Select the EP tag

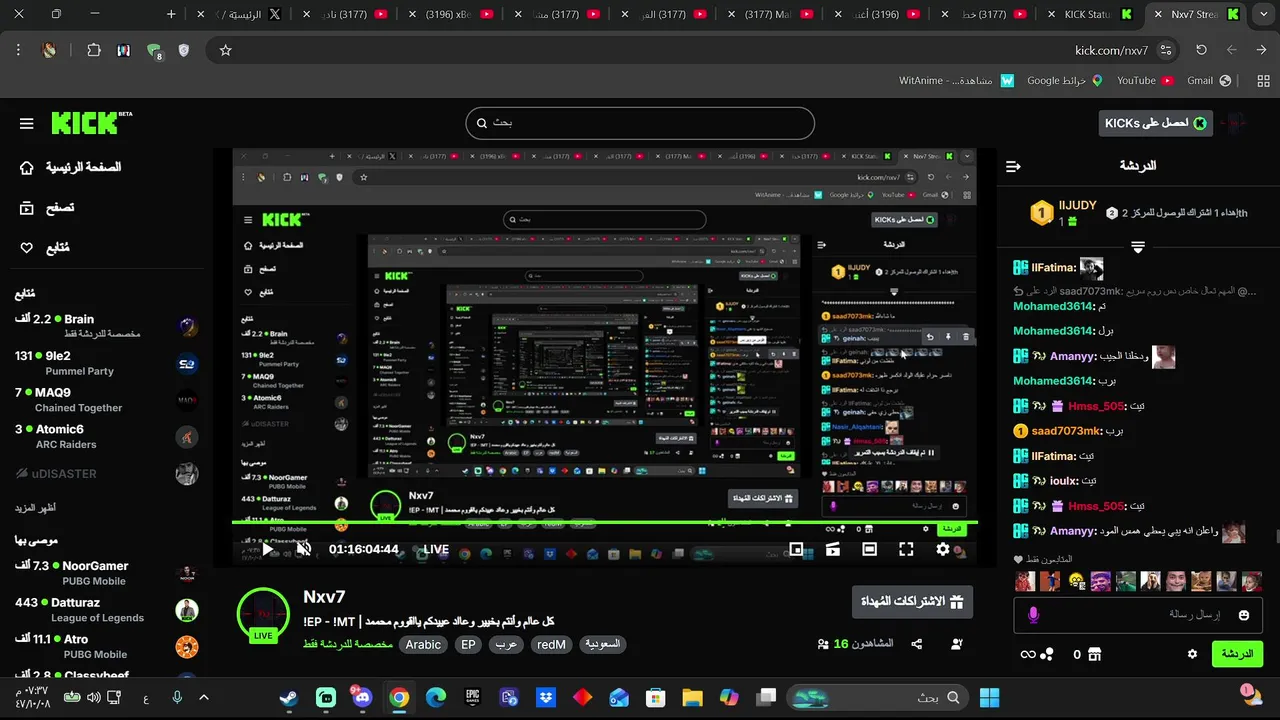coord(468,645)
